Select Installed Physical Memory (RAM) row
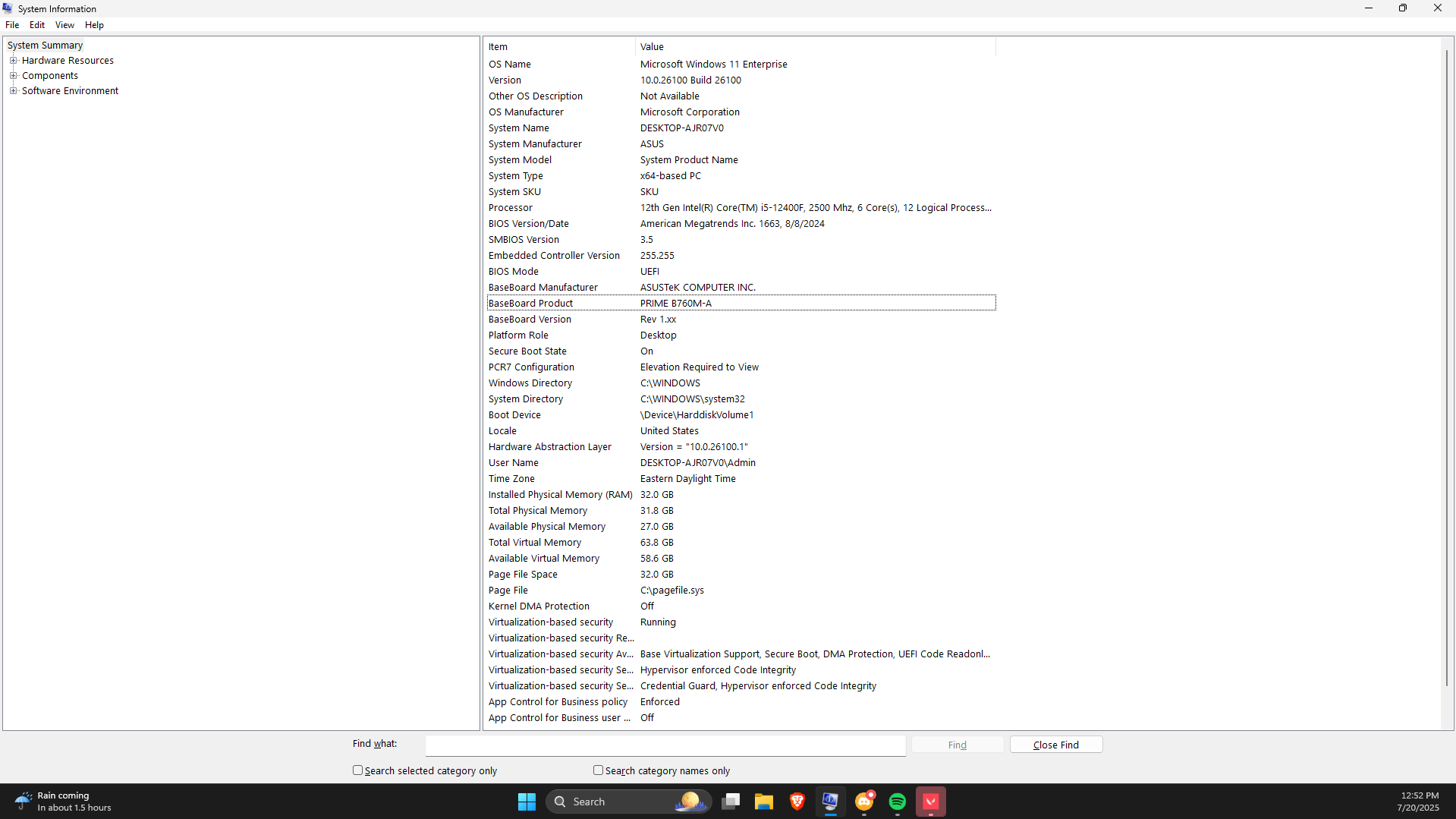This screenshot has height=819, width=1456. (x=741, y=495)
